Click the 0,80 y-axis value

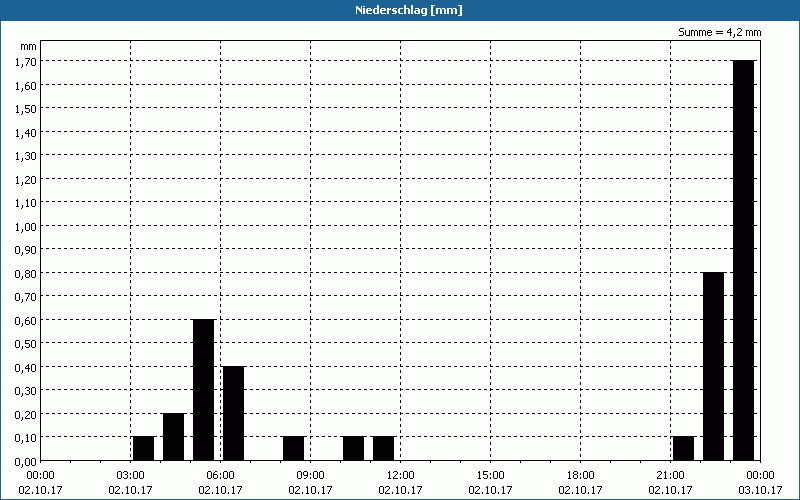click(x=26, y=273)
